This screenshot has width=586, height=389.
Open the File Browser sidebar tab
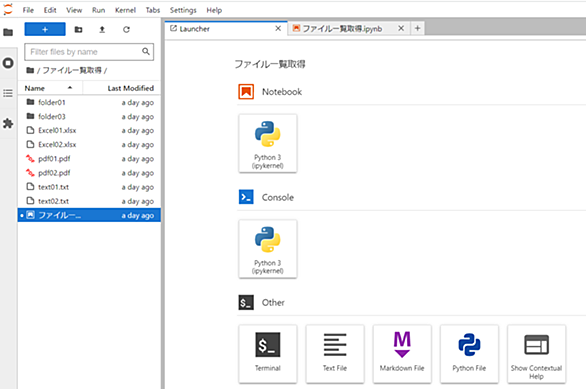tap(8, 33)
